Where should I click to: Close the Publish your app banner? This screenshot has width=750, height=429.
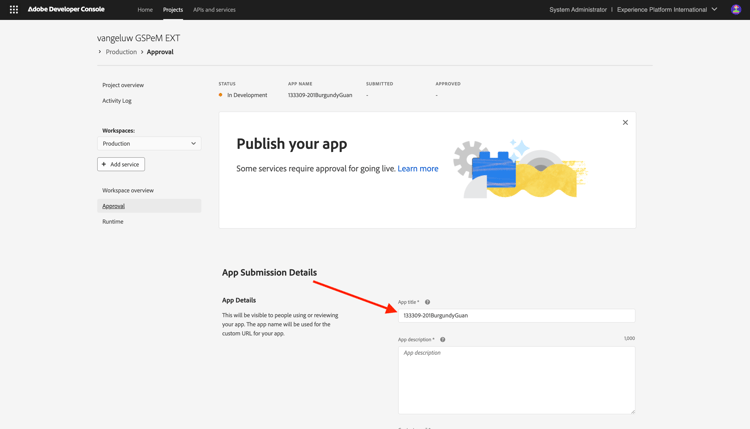point(625,122)
